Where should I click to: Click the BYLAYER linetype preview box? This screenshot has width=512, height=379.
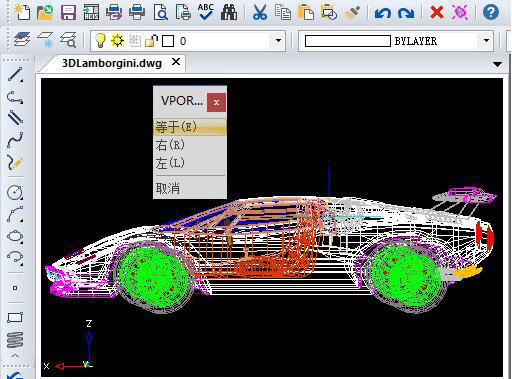(x=348, y=41)
